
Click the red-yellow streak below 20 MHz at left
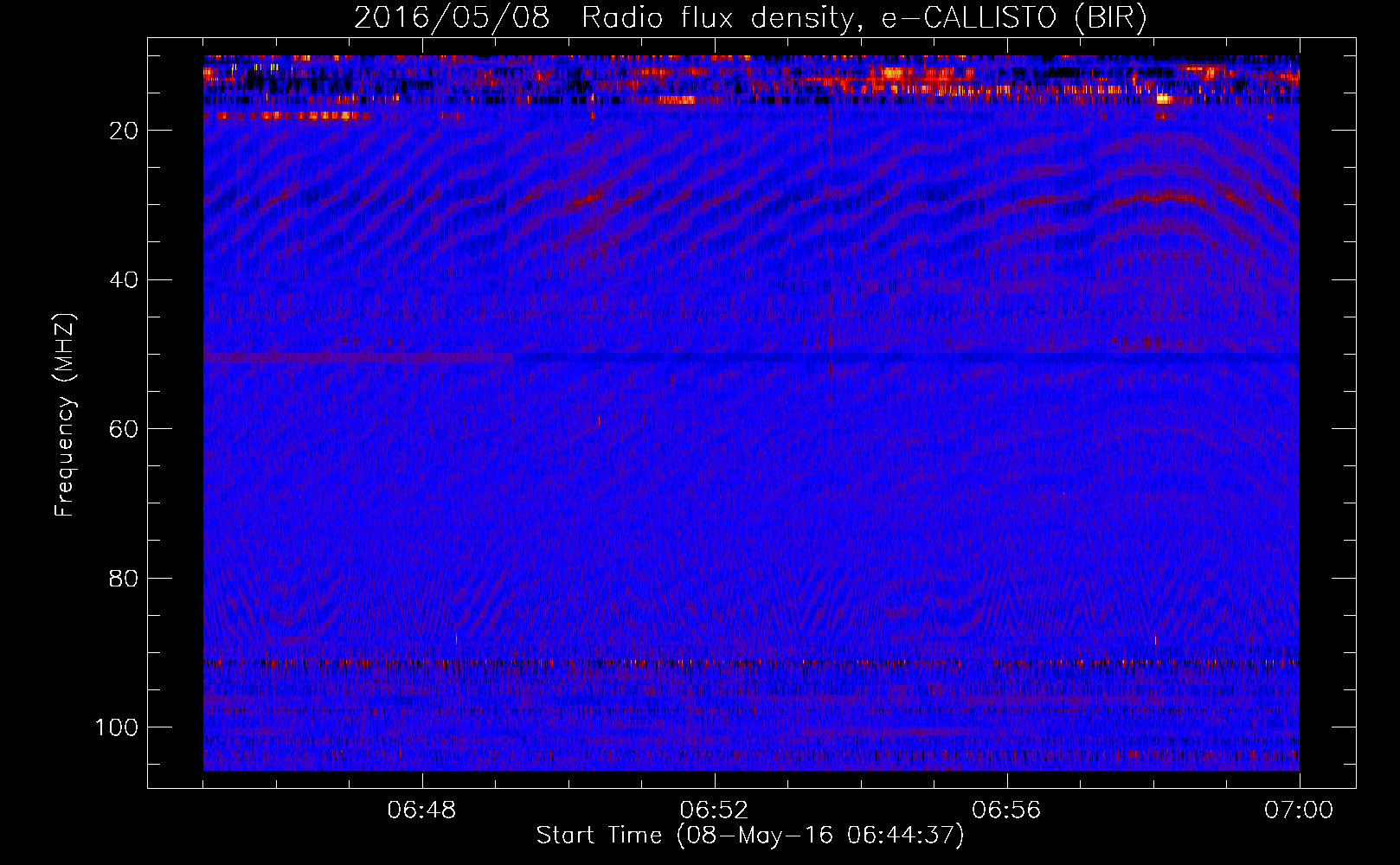point(294,115)
